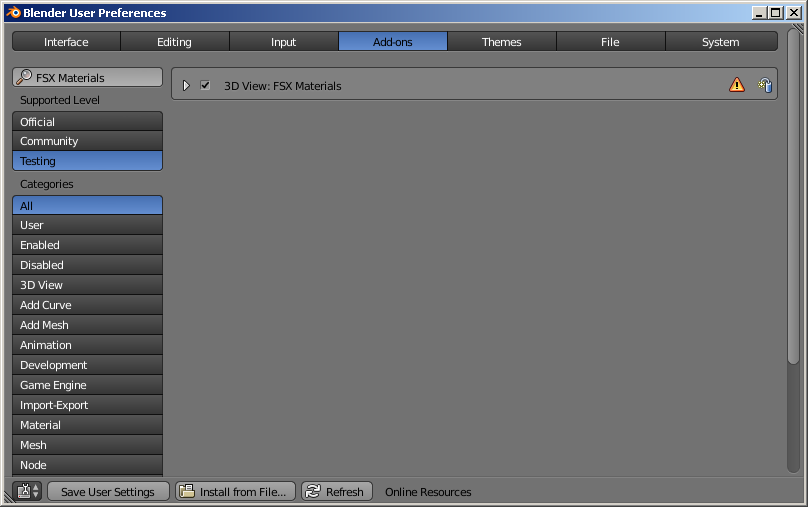
Task: Filter by Disabled add-ons
Action: (87, 265)
